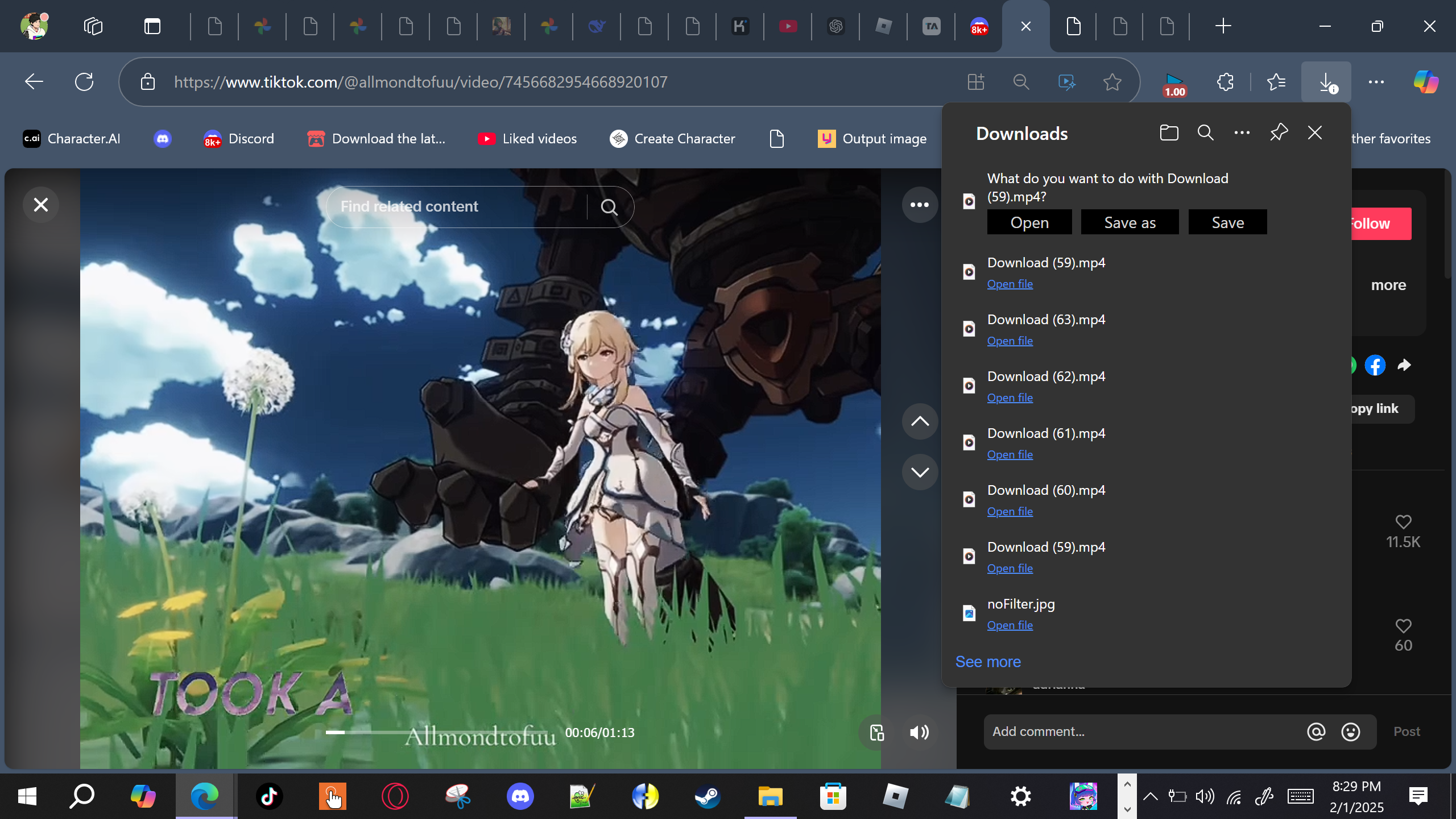Screen dimensions: 1456x819
Task: Go to previous video with up chevron
Action: coord(919,421)
